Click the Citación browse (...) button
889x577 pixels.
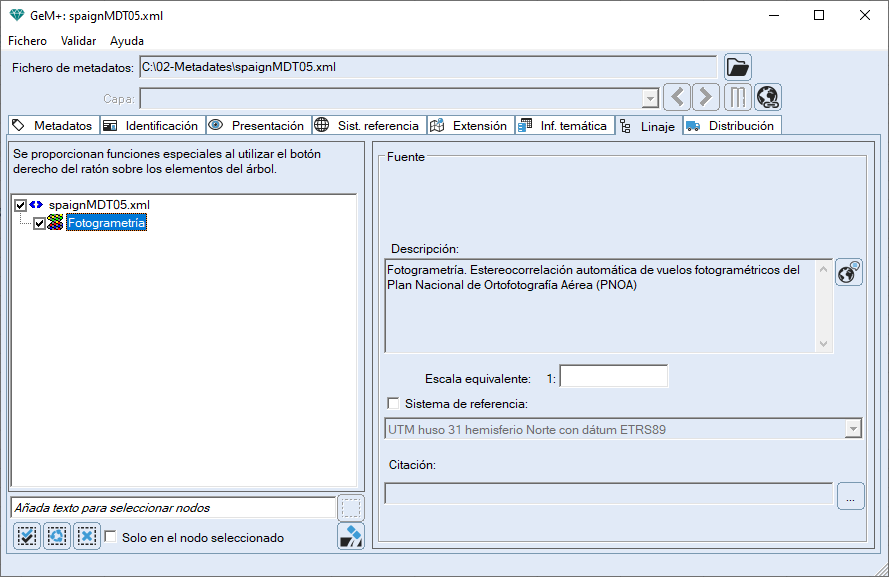coord(850,495)
